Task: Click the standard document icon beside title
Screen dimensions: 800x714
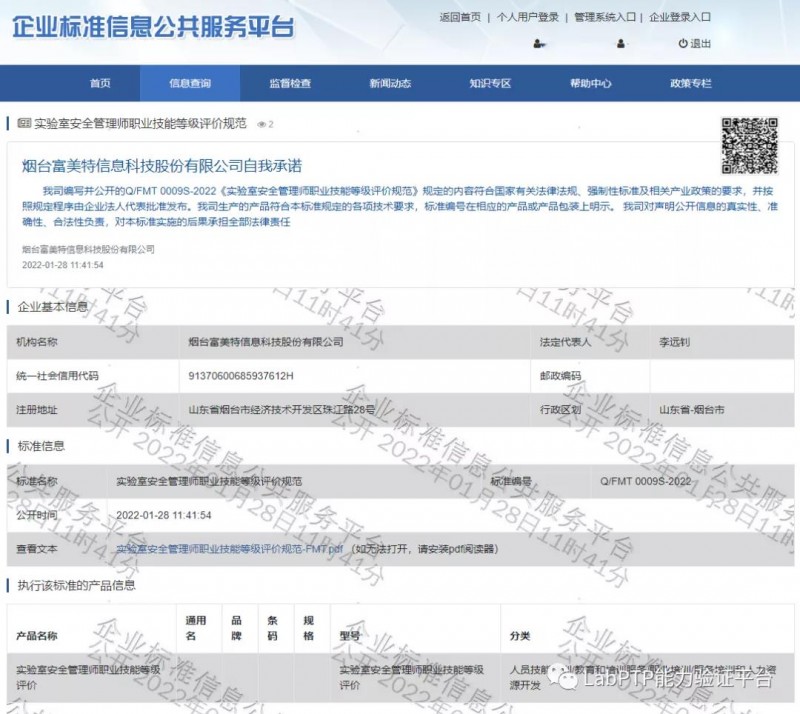Action: click(x=24, y=124)
